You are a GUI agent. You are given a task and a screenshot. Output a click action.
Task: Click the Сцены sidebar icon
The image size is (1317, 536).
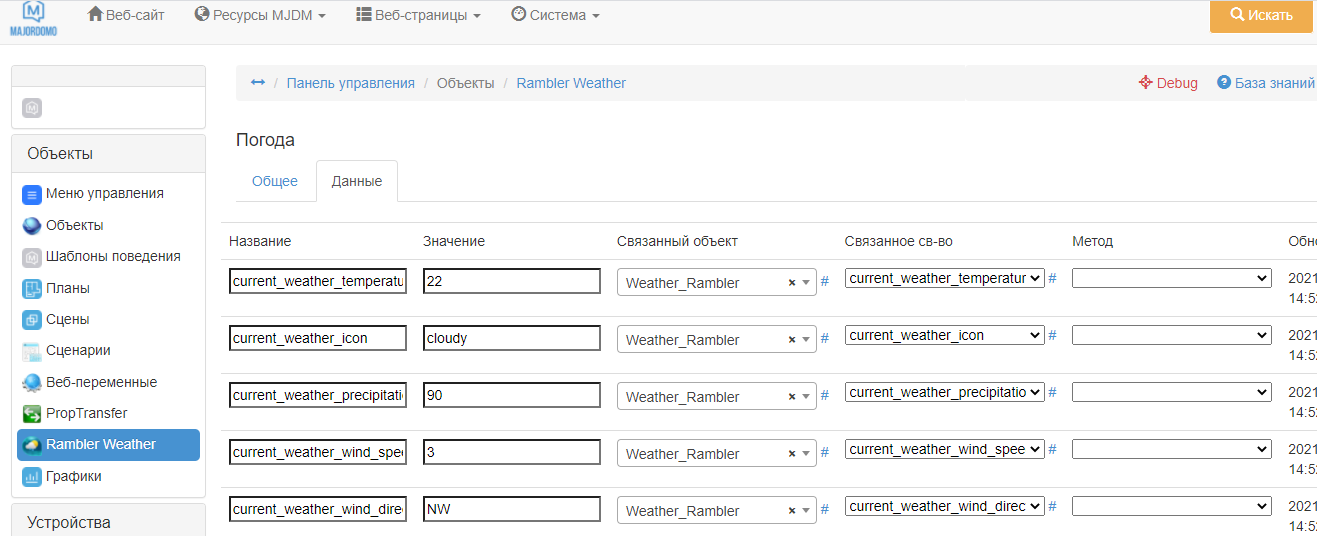(31, 320)
